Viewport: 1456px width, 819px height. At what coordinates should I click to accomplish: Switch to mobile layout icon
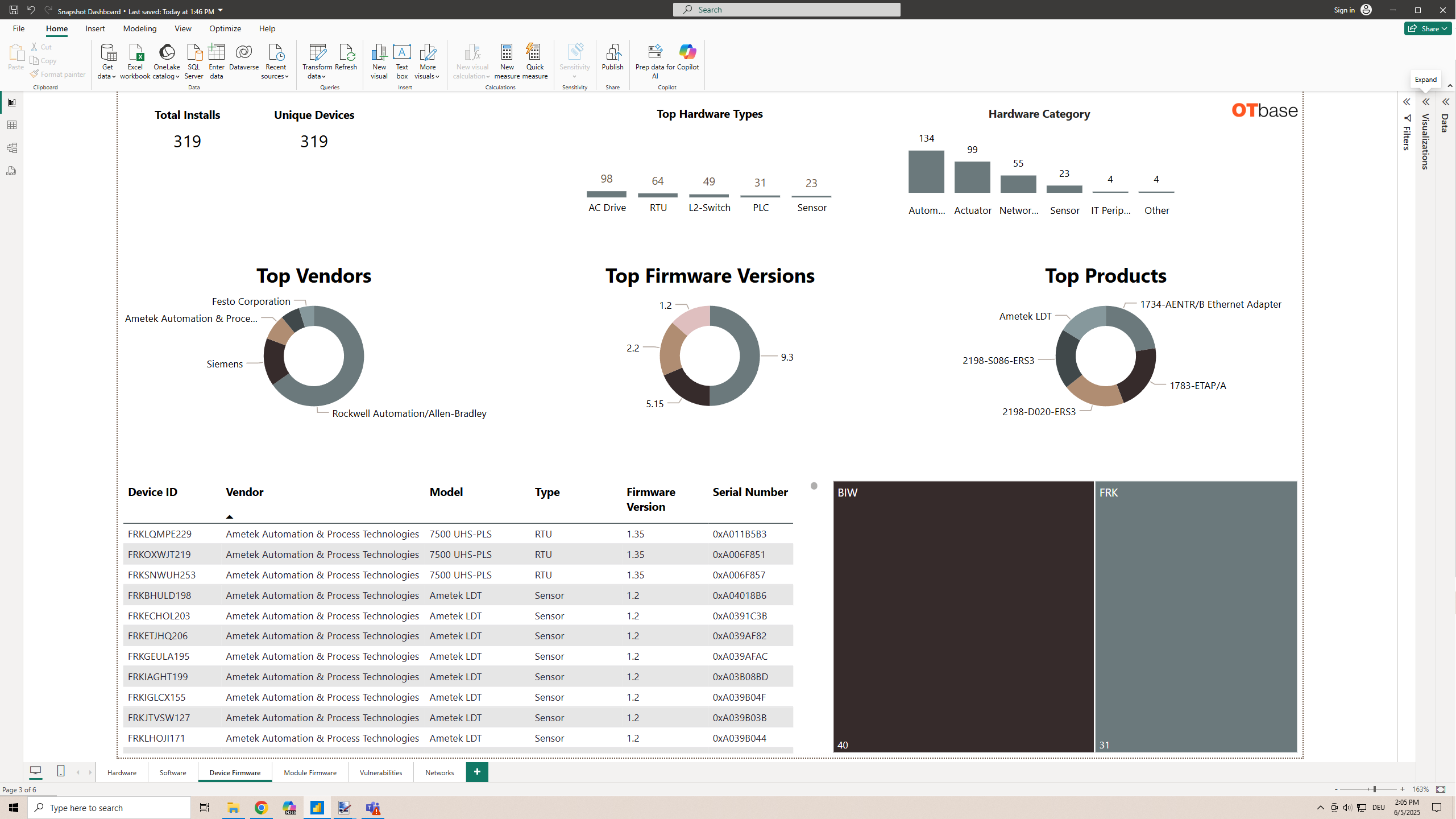(x=61, y=771)
